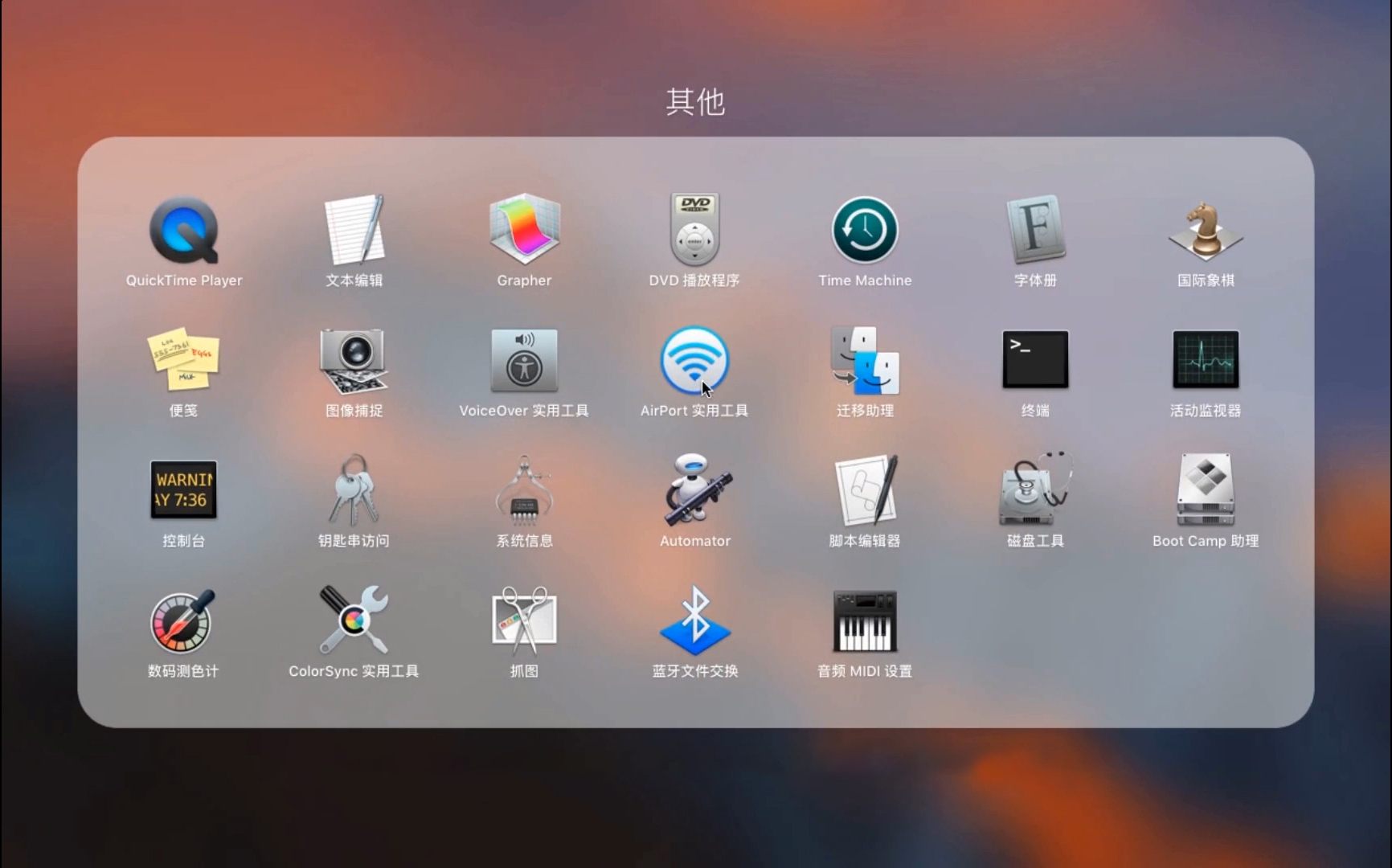Open the Grapher application
The width and height of the screenshot is (1392, 868).
tap(524, 231)
